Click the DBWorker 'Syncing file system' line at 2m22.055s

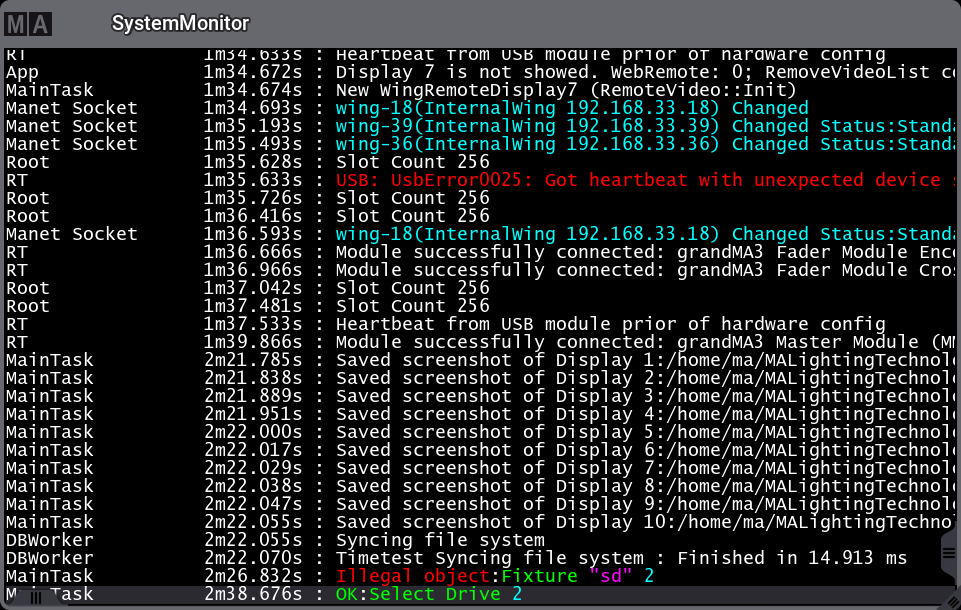pyautogui.click(x=480, y=540)
